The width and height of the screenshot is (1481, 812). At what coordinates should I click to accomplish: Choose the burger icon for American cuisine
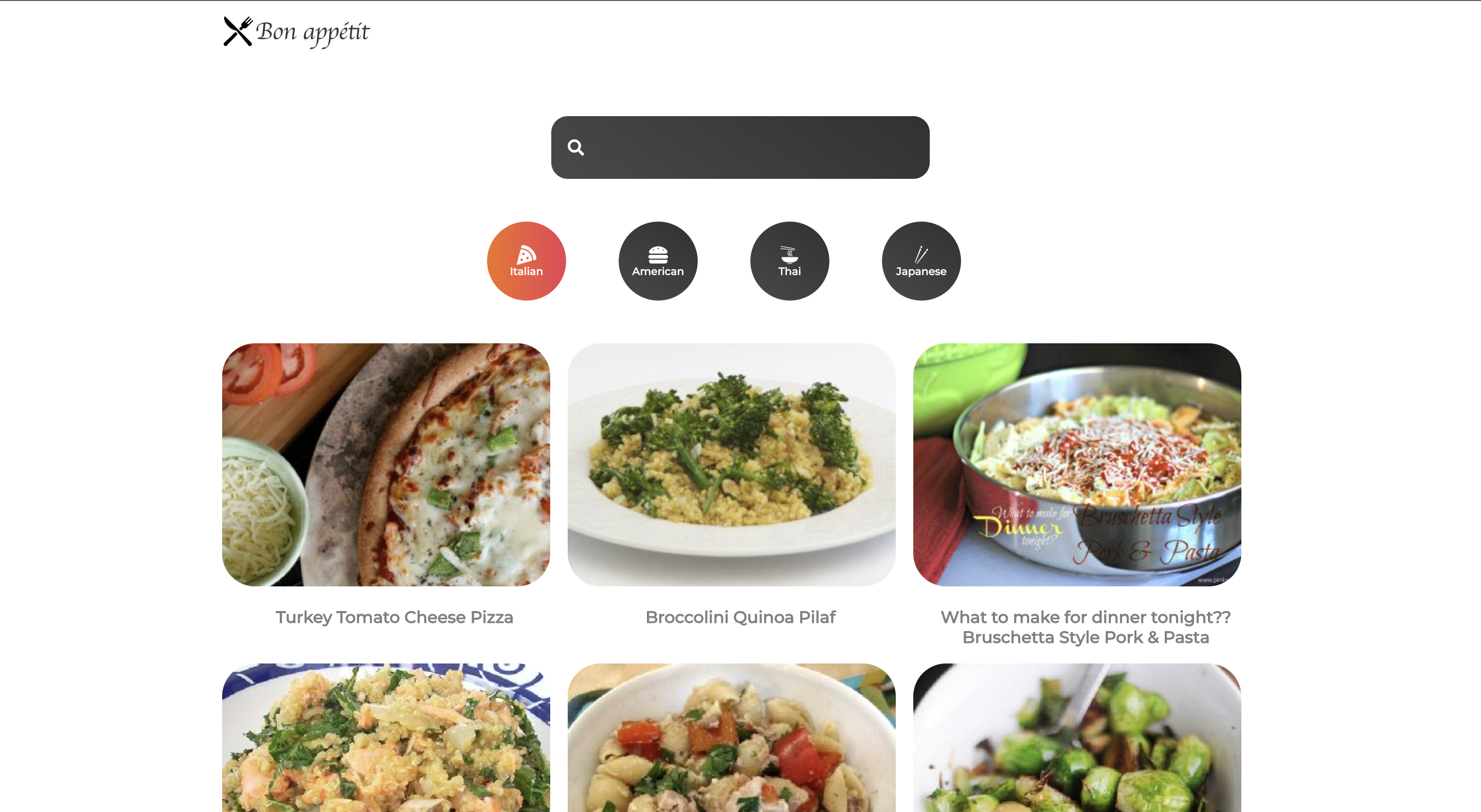(658, 254)
